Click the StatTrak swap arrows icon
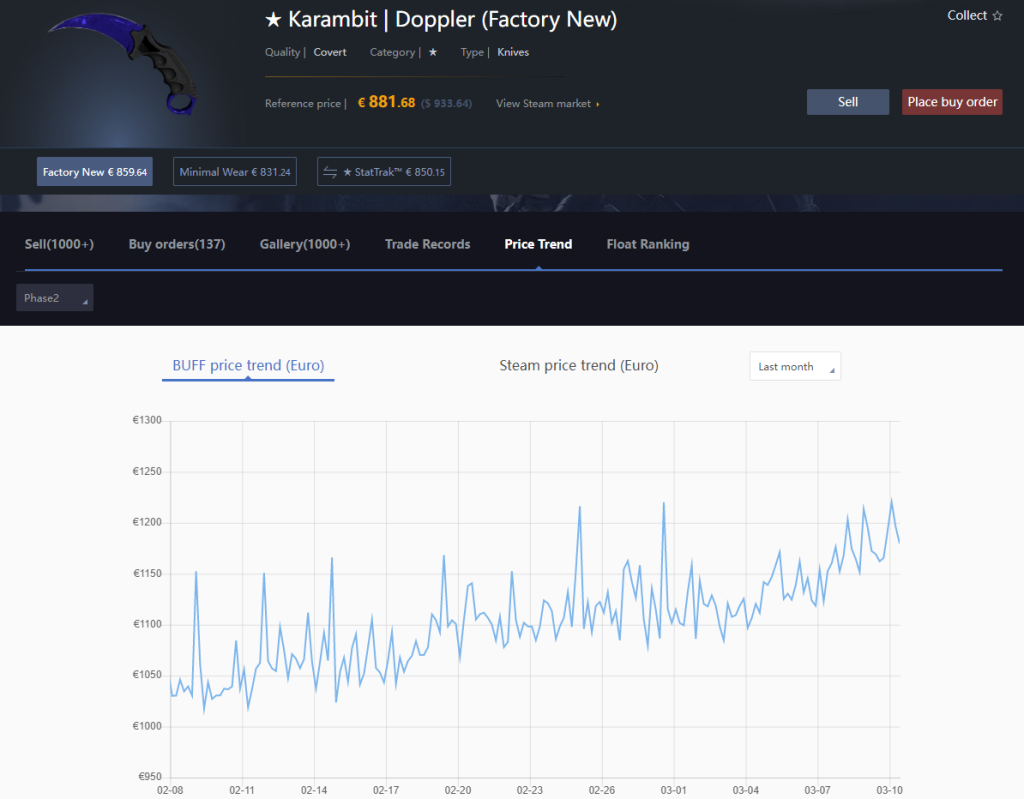The image size is (1024, 799). [x=330, y=172]
